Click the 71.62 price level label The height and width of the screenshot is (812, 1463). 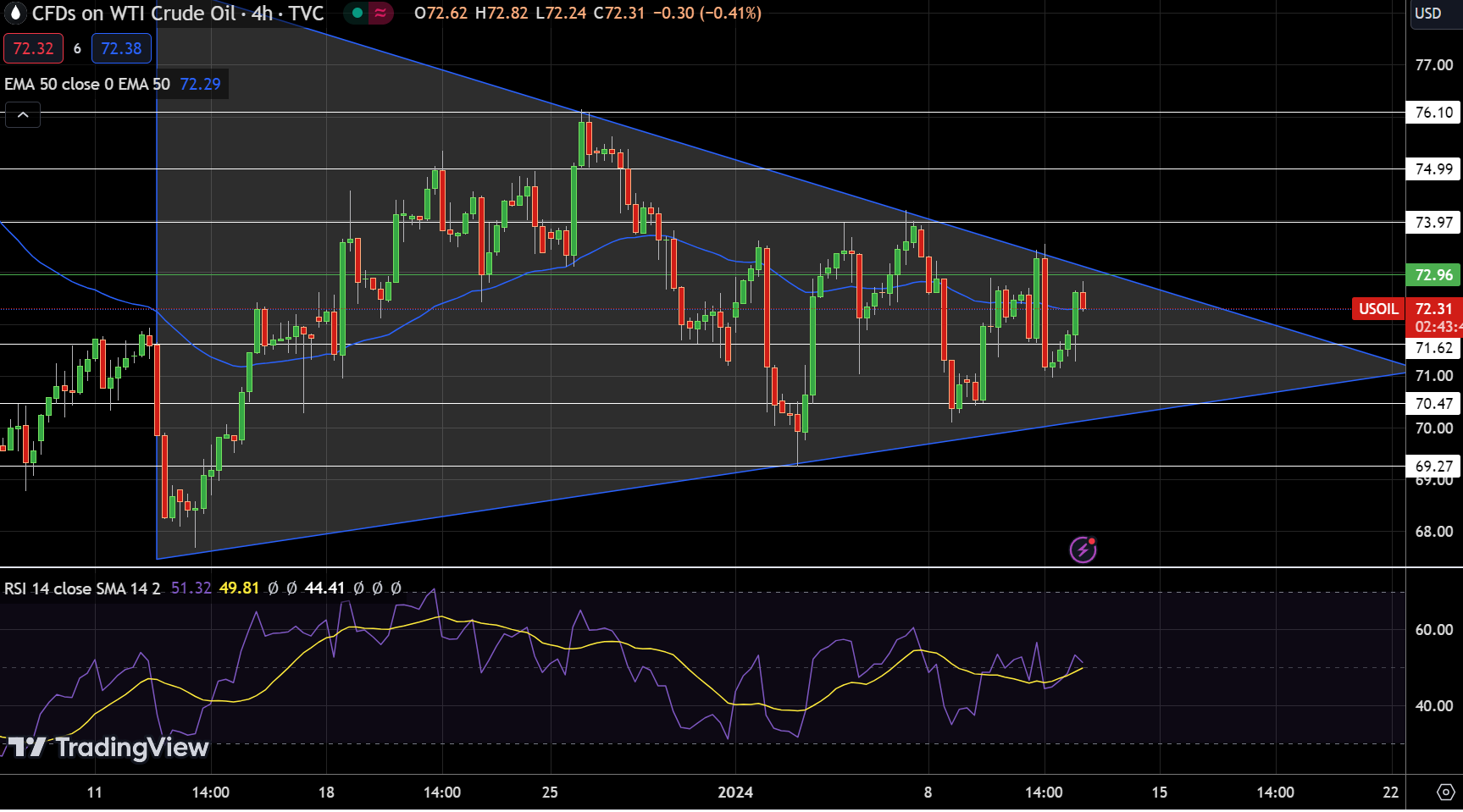coord(1433,348)
